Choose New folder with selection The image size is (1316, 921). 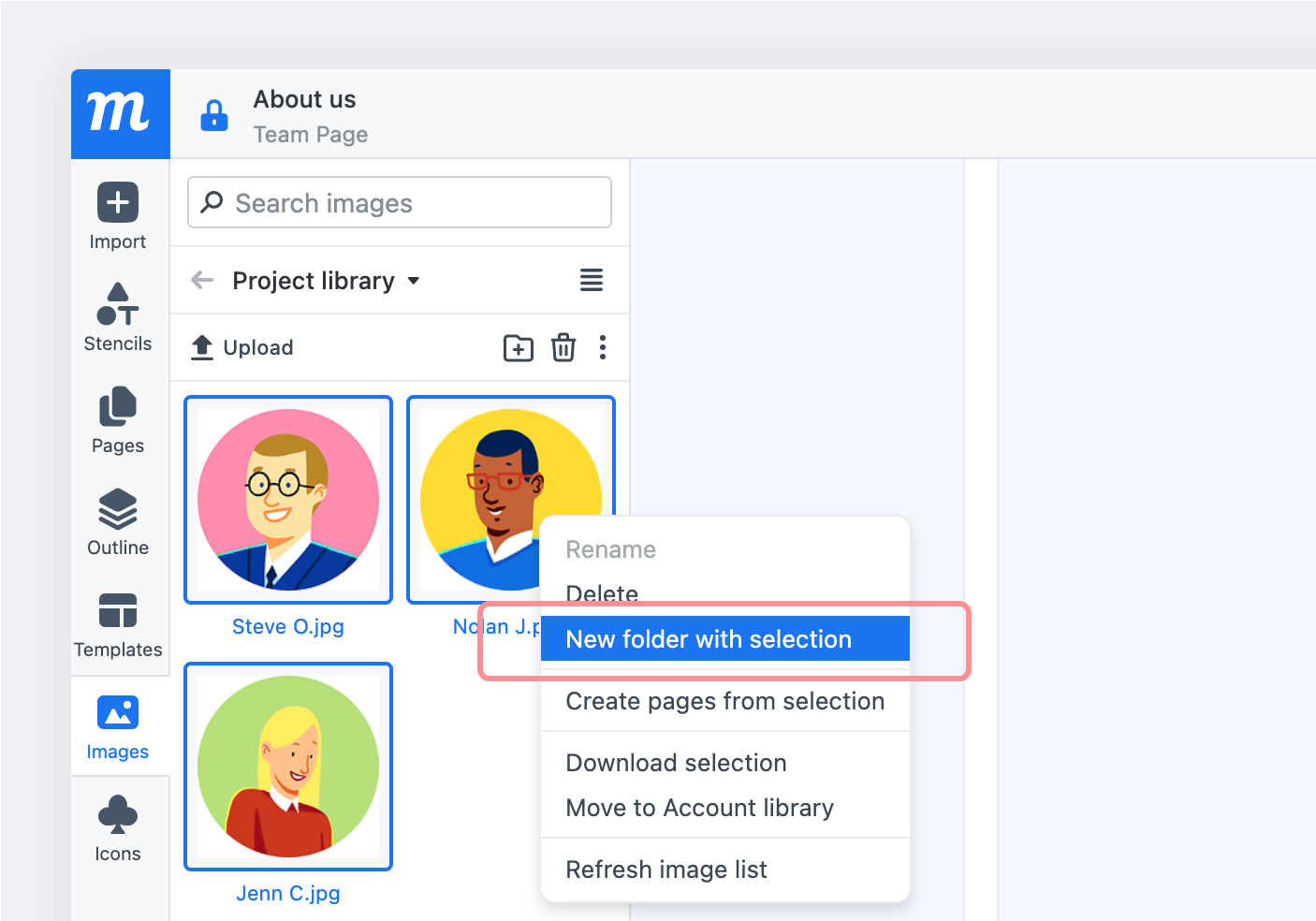725,639
